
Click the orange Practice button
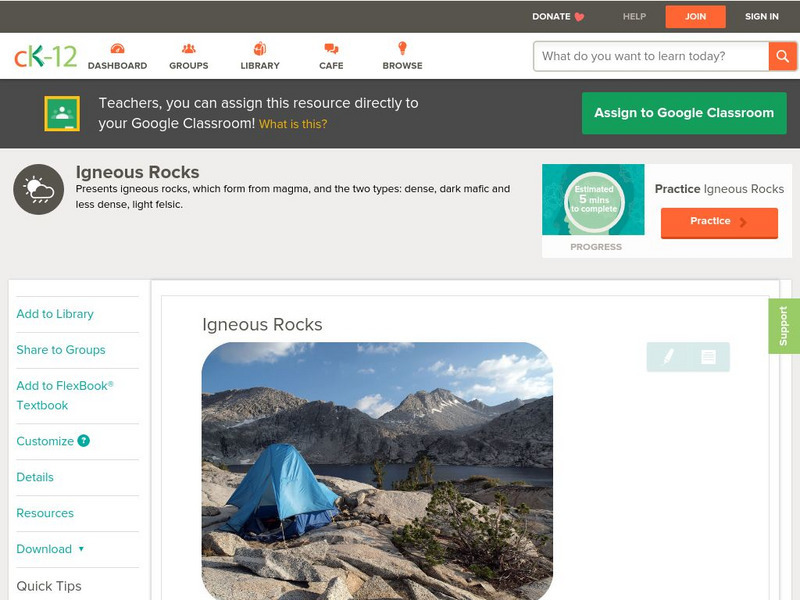pyautogui.click(x=719, y=222)
